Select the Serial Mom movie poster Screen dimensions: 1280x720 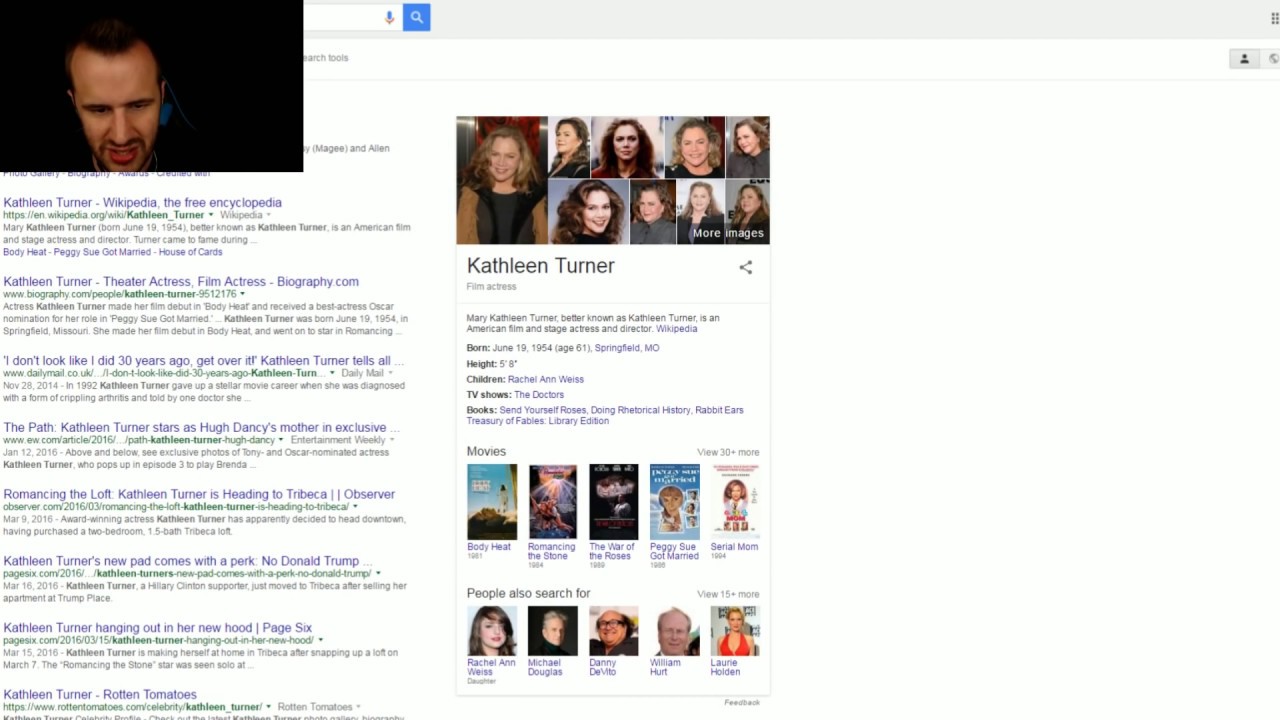[735, 502]
